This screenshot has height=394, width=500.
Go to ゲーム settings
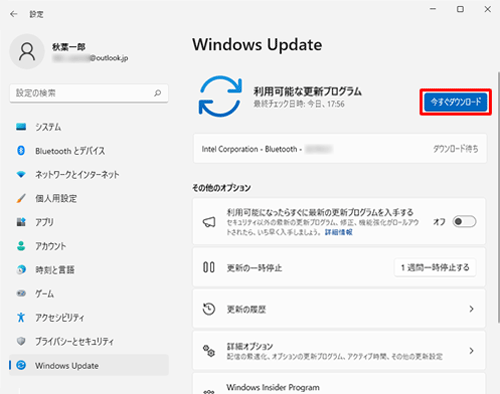pyautogui.click(x=89, y=294)
